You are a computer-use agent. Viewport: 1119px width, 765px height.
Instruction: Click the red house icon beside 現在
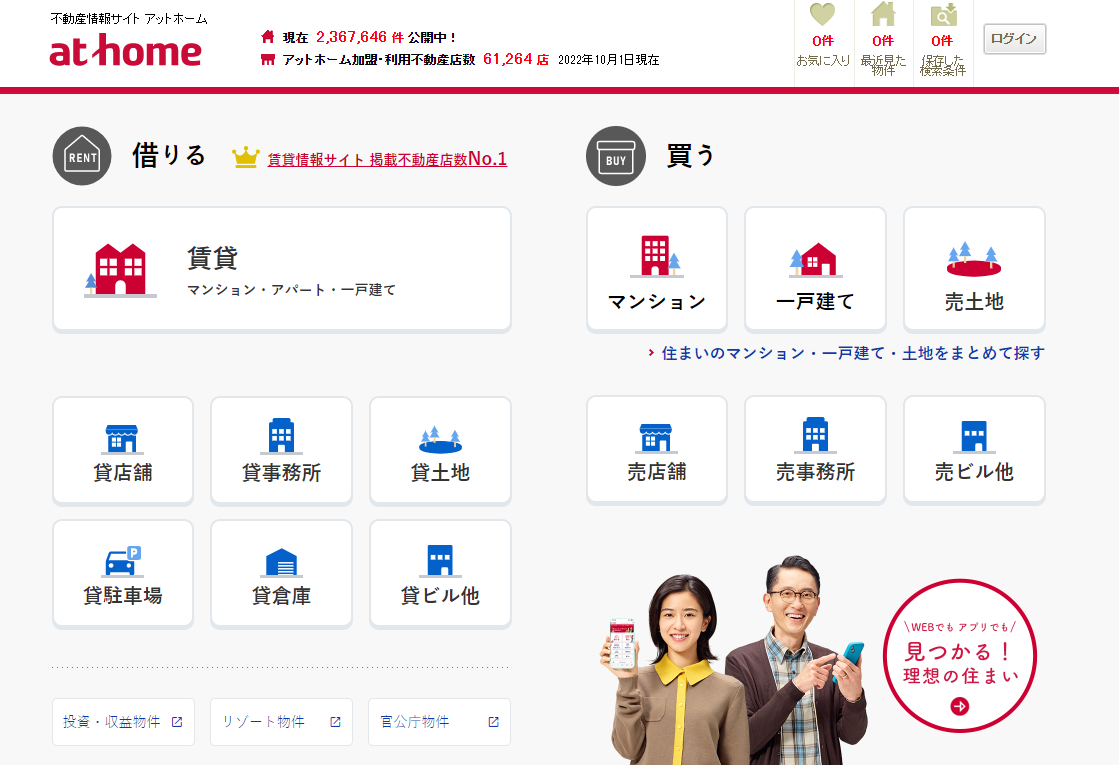[268, 36]
